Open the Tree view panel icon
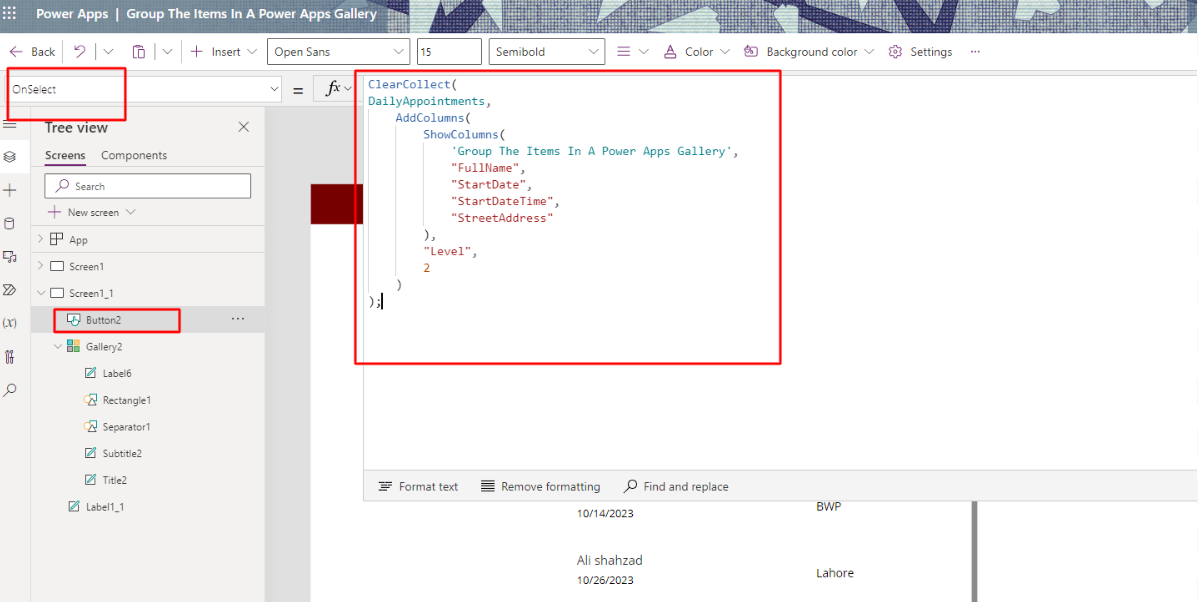Screen dimensions: 1198x602 [11, 157]
